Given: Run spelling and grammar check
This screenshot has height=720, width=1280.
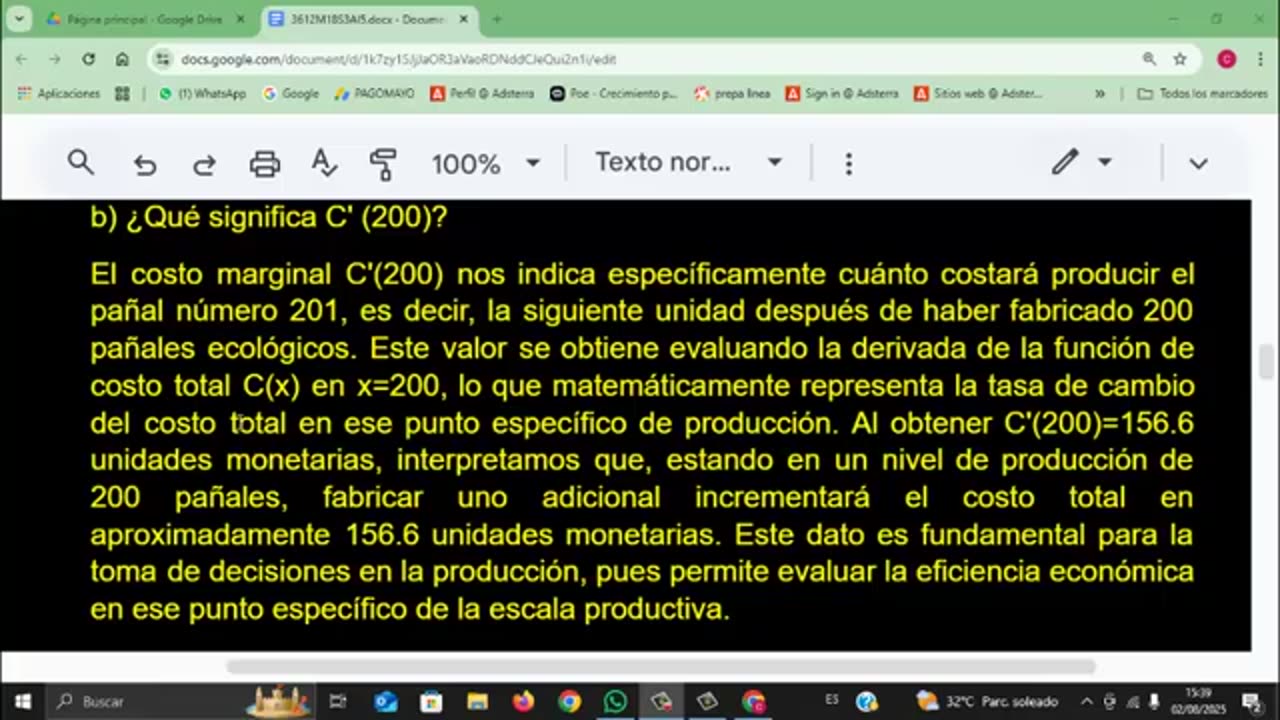Looking at the screenshot, I should point(324,163).
